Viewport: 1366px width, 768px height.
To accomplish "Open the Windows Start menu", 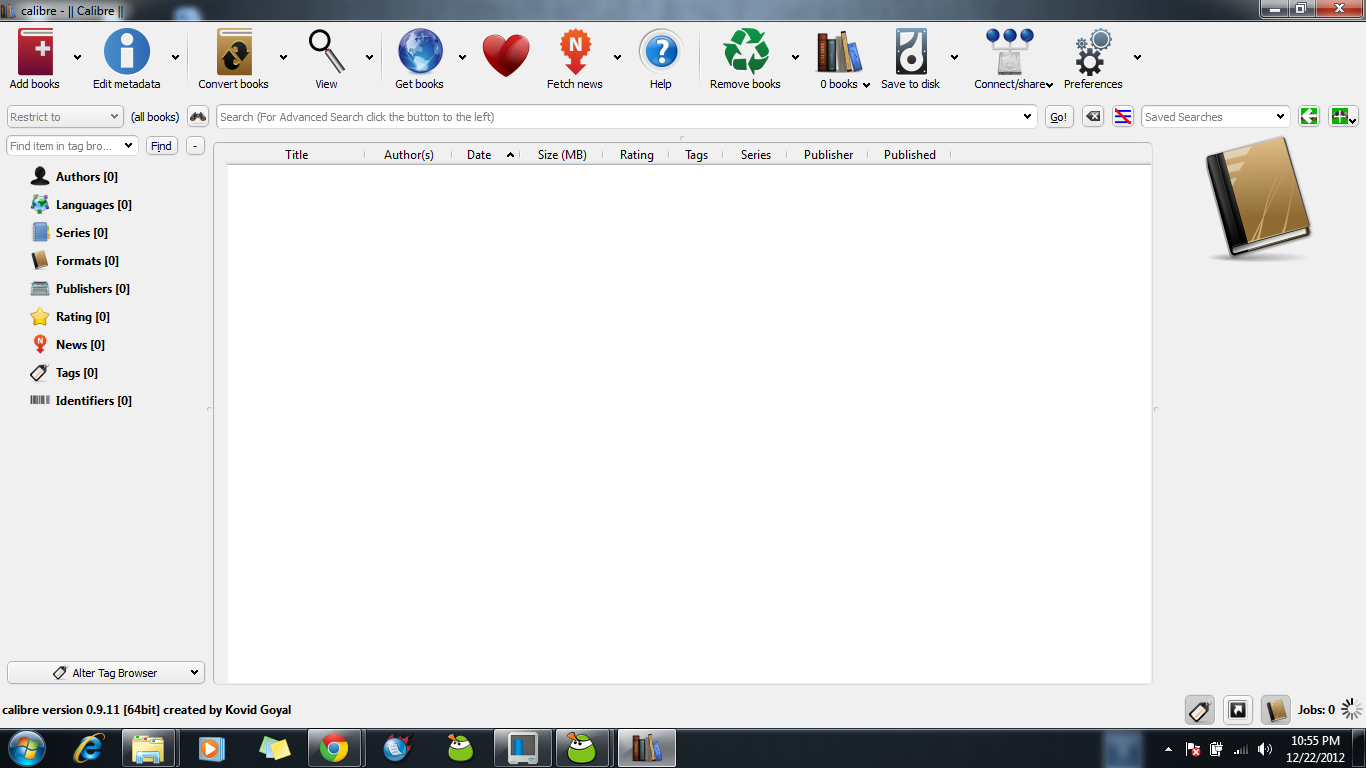I will pos(27,748).
